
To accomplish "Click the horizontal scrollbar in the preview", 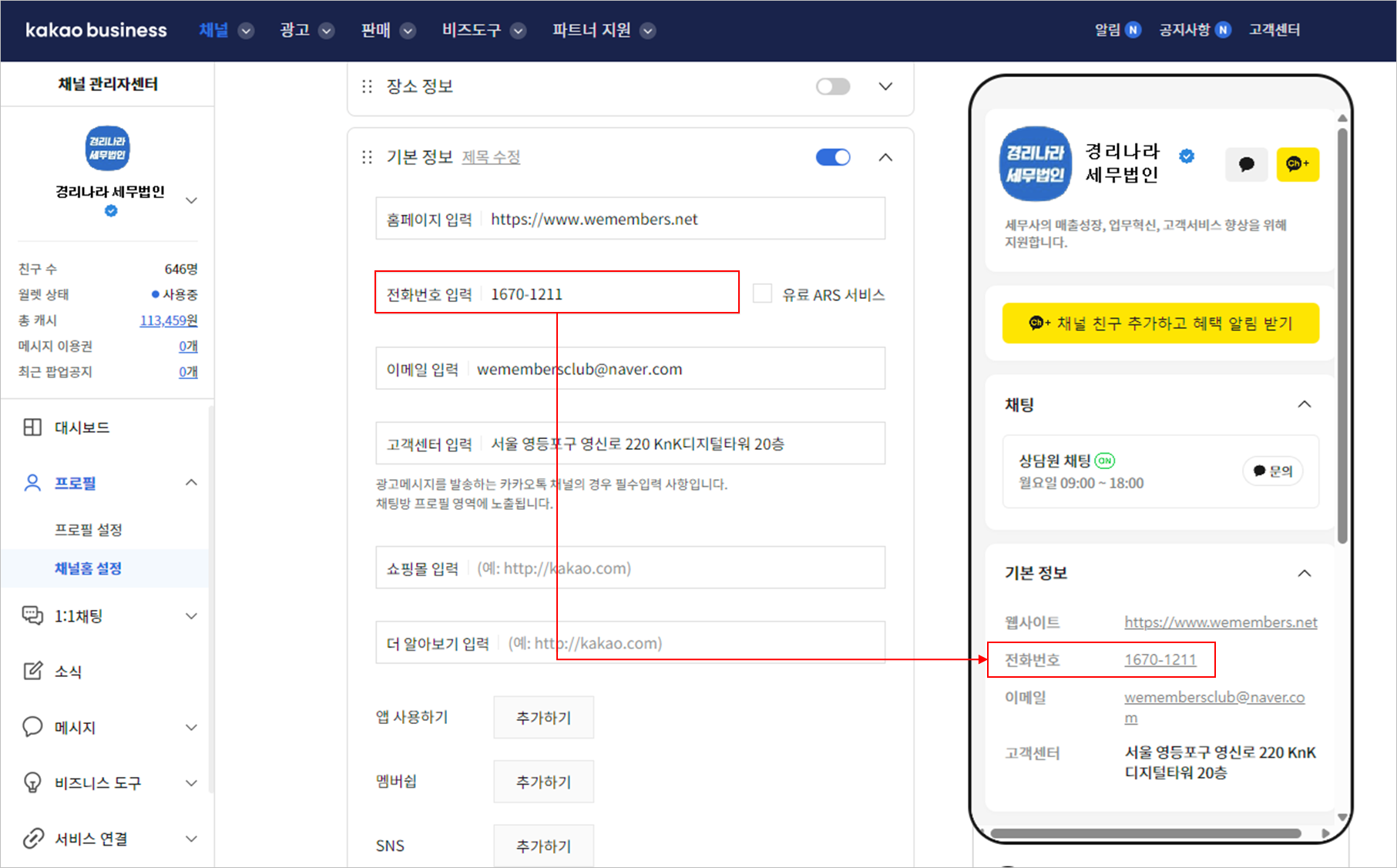I will click(x=1146, y=833).
